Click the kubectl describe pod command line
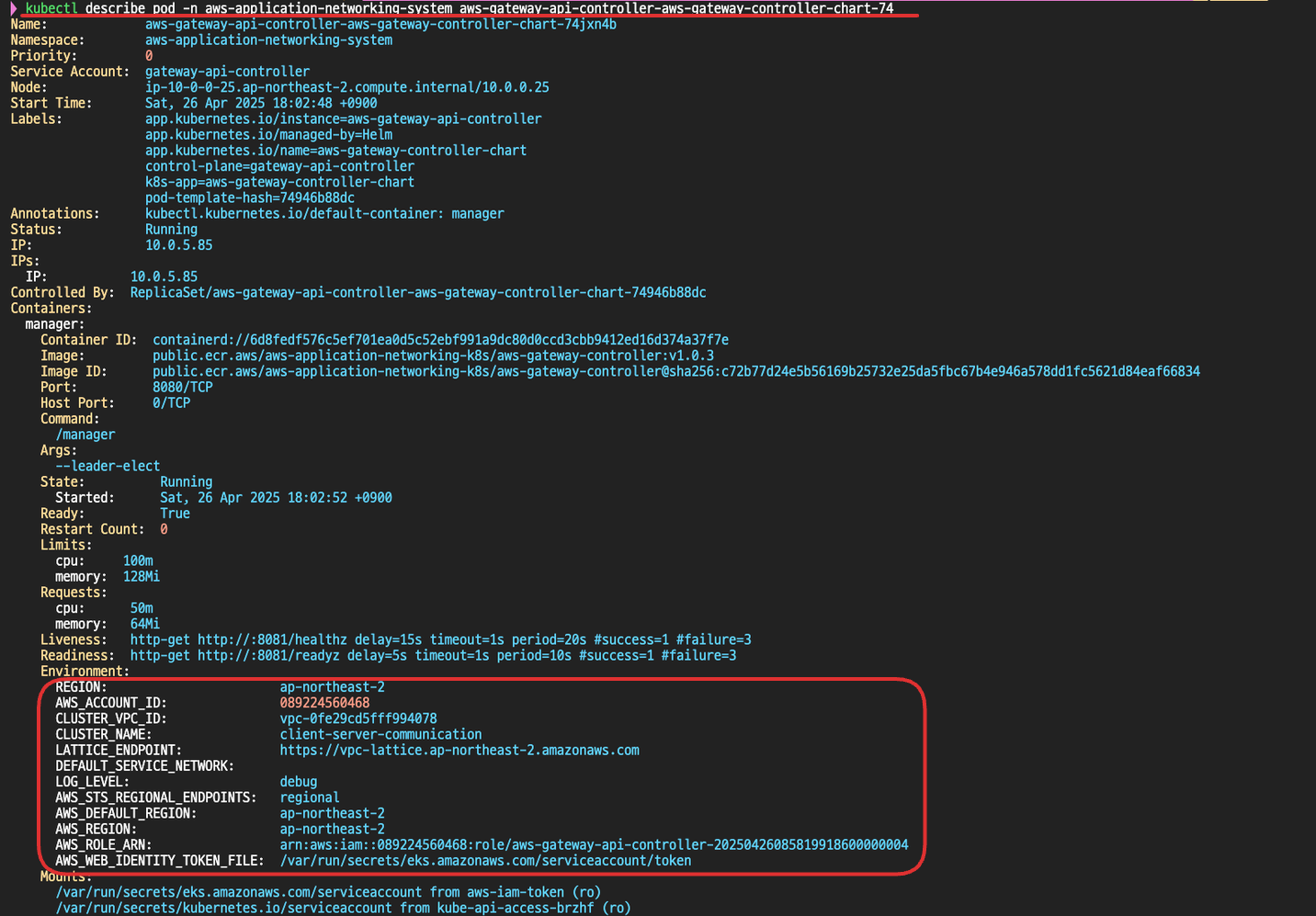This screenshot has height=916, width=1316. pyautogui.click(x=459, y=8)
